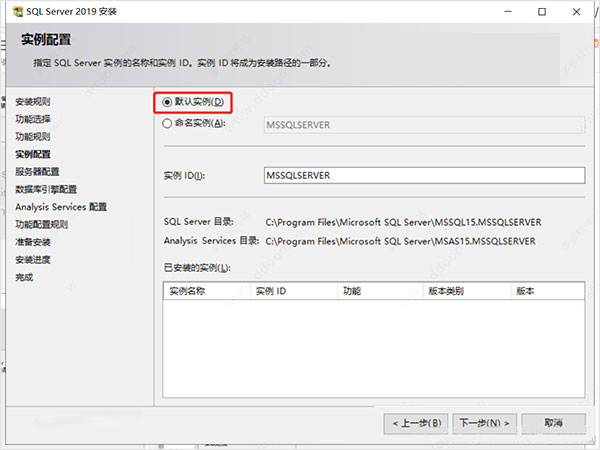600x450 pixels.
Task: Open the 准备安装 step
Action: tap(33, 242)
